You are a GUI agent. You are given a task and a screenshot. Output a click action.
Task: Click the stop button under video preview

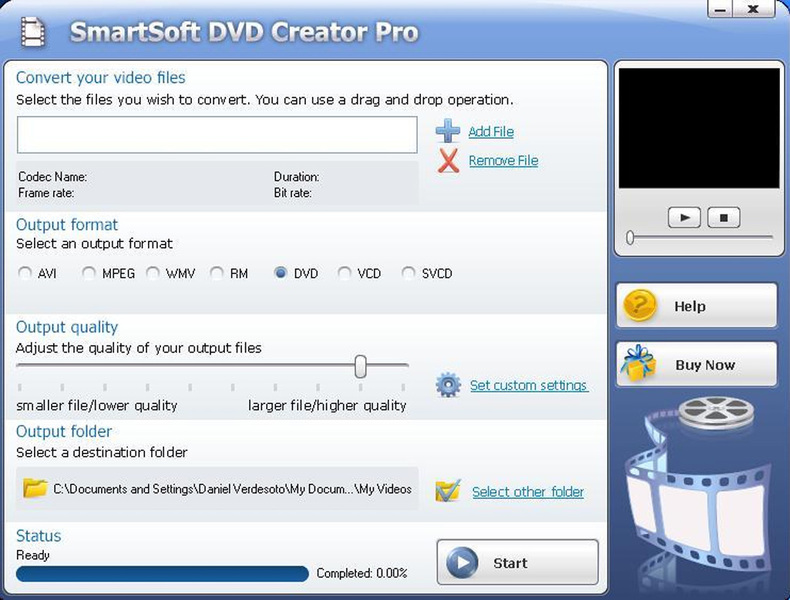tap(723, 218)
